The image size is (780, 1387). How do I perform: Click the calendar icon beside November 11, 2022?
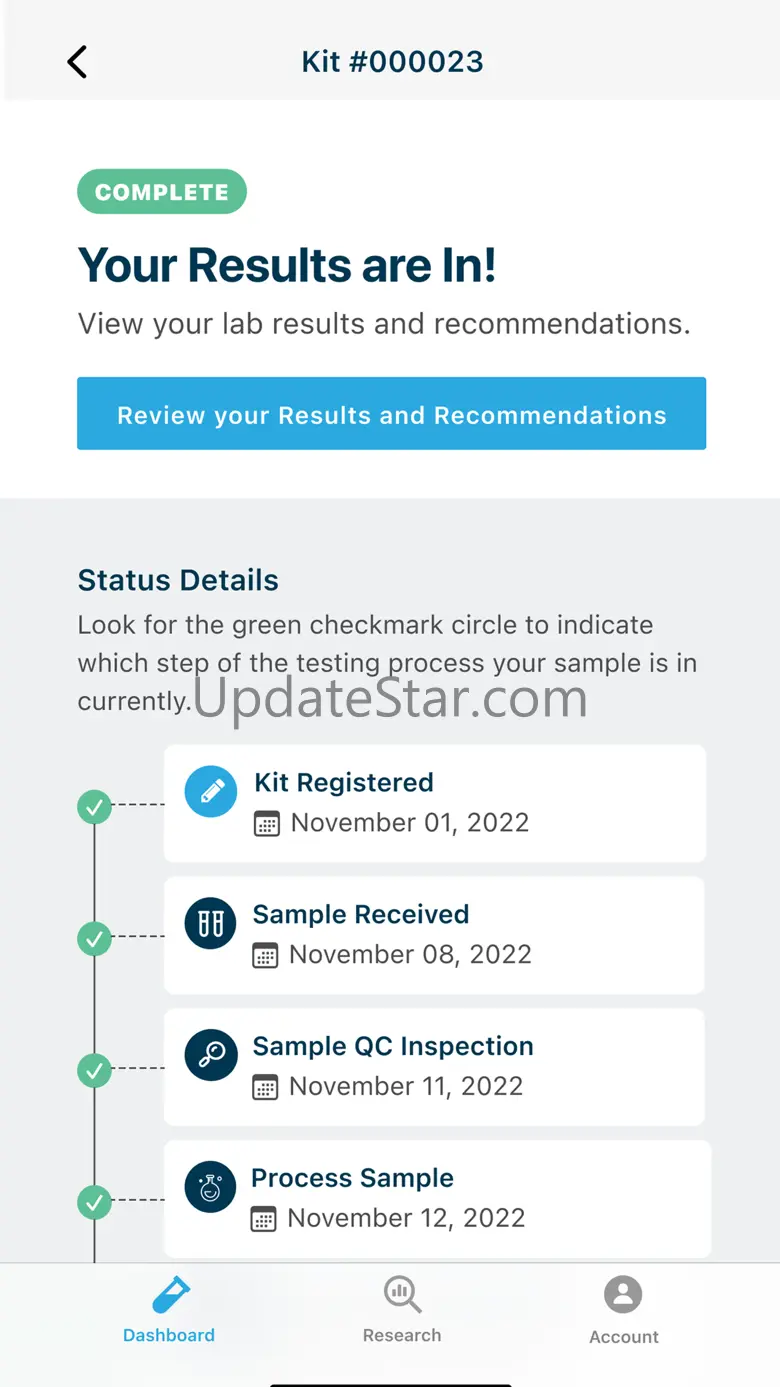265,1088
